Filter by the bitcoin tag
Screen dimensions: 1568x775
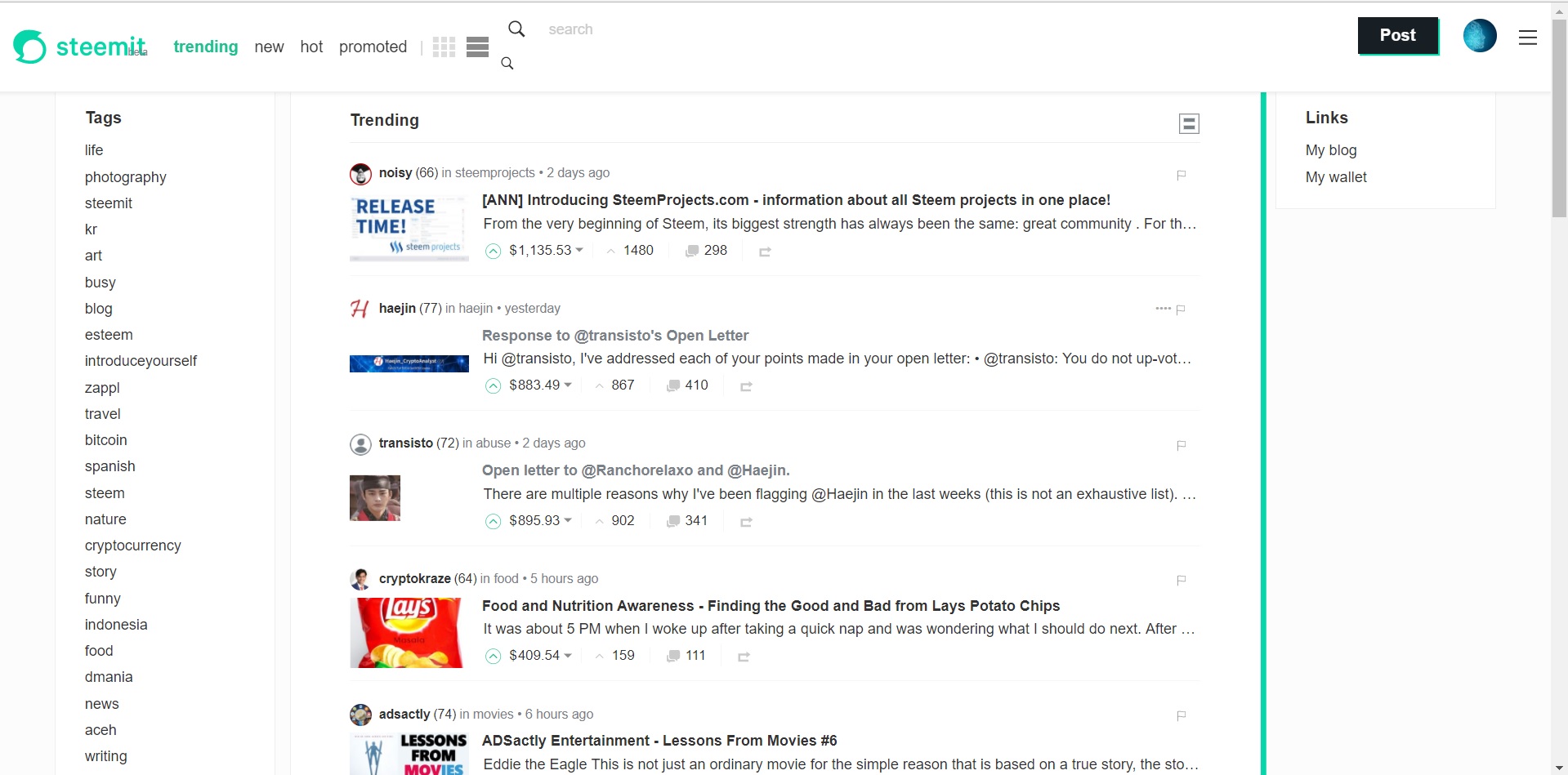(x=106, y=440)
